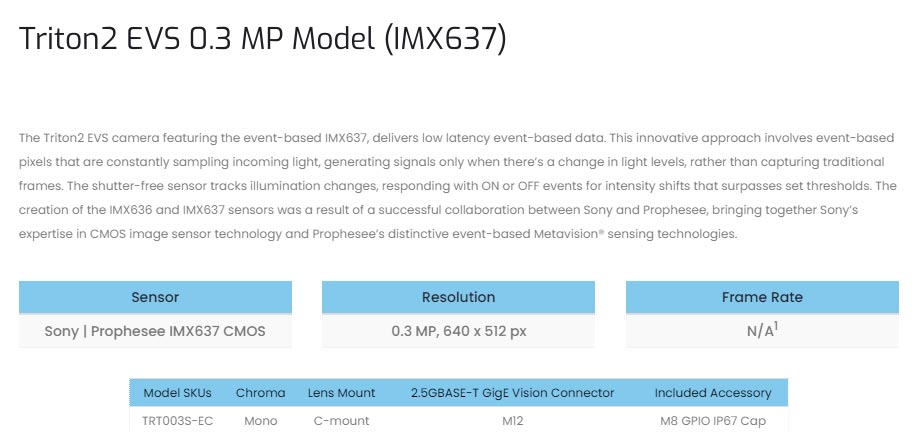The image size is (915, 433).
Task: Click the 2.5GBASE-T GigE Vision Connector header
Action: click(512, 393)
